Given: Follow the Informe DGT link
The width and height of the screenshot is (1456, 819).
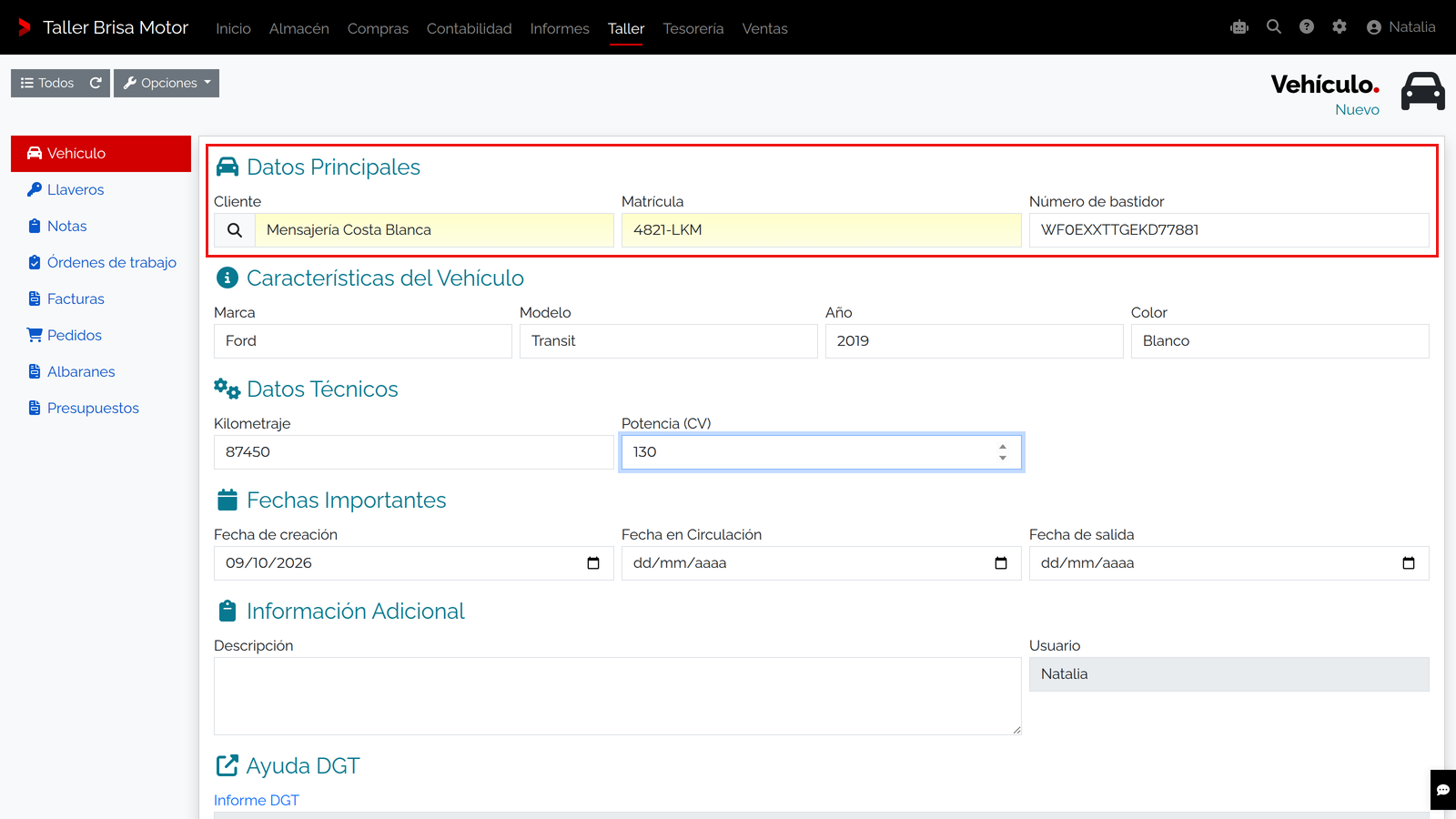Looking at the screenshot, I should pyautogui.click(x=257, y=801).
